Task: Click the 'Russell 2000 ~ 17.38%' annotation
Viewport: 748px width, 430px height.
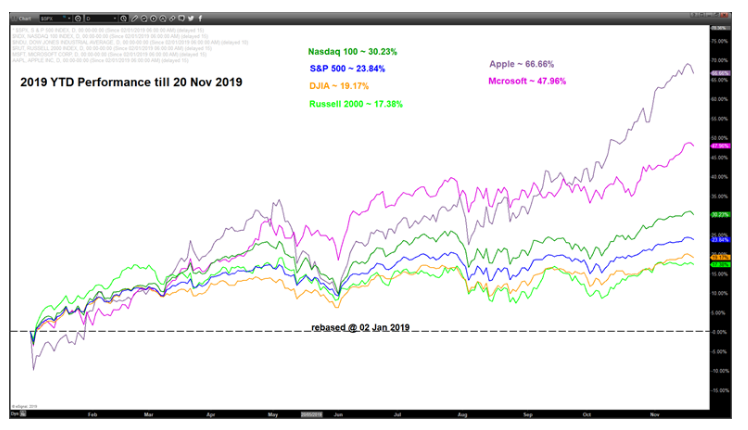Action: (x=356, y=104)
